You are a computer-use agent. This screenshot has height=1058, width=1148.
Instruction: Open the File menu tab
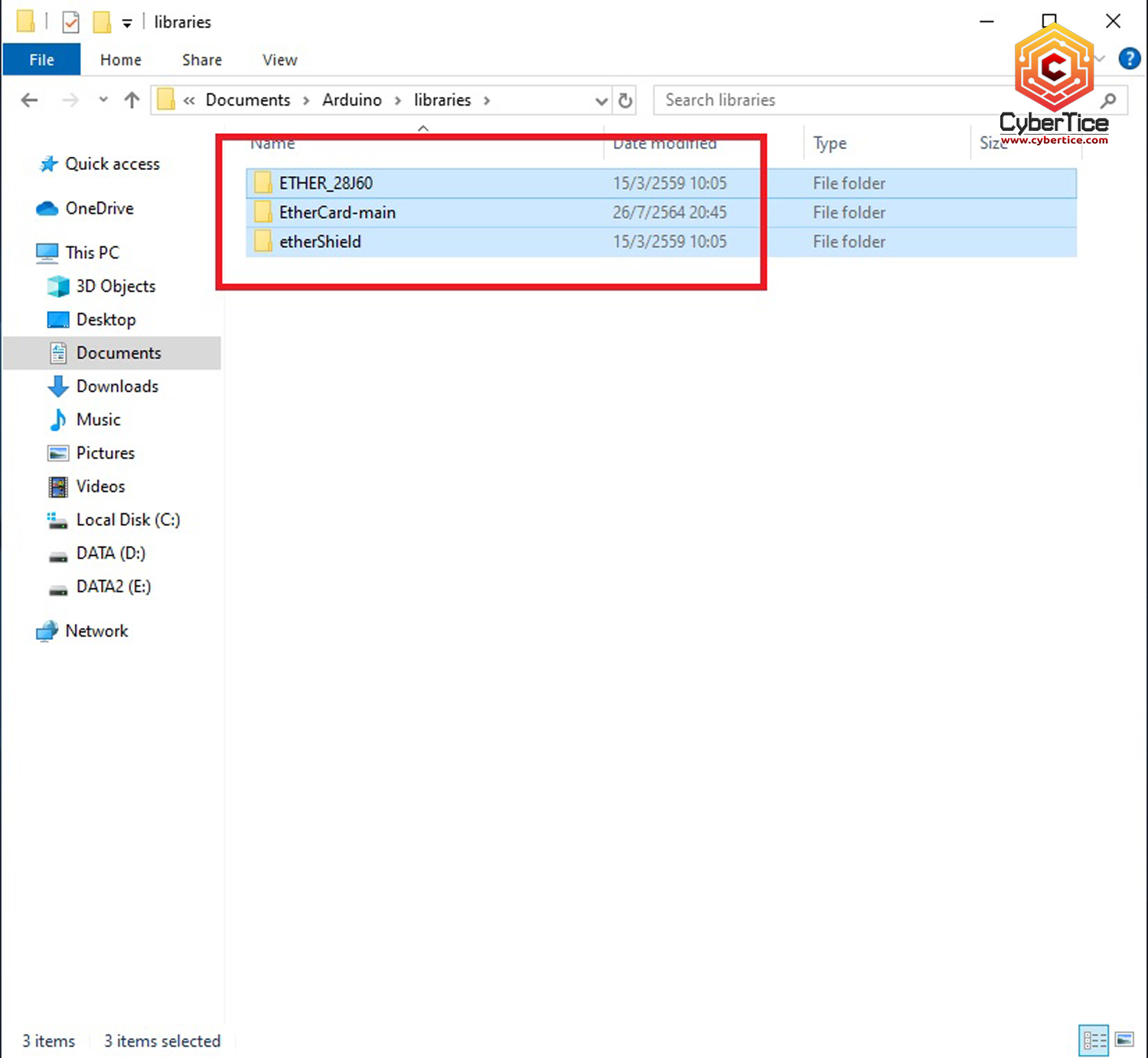[x=41, y=60]
